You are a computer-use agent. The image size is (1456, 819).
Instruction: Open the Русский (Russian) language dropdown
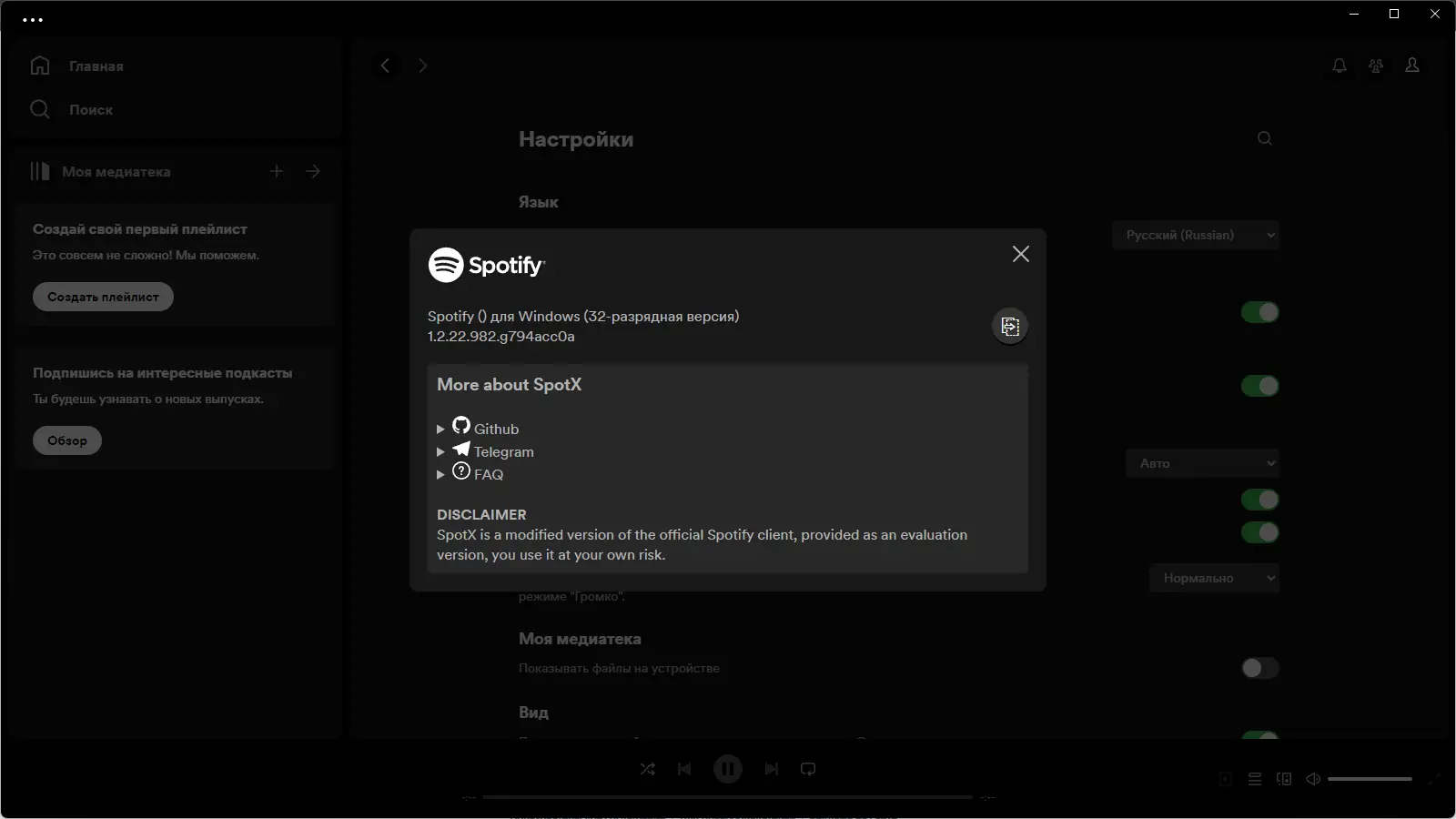(1196, 235)
